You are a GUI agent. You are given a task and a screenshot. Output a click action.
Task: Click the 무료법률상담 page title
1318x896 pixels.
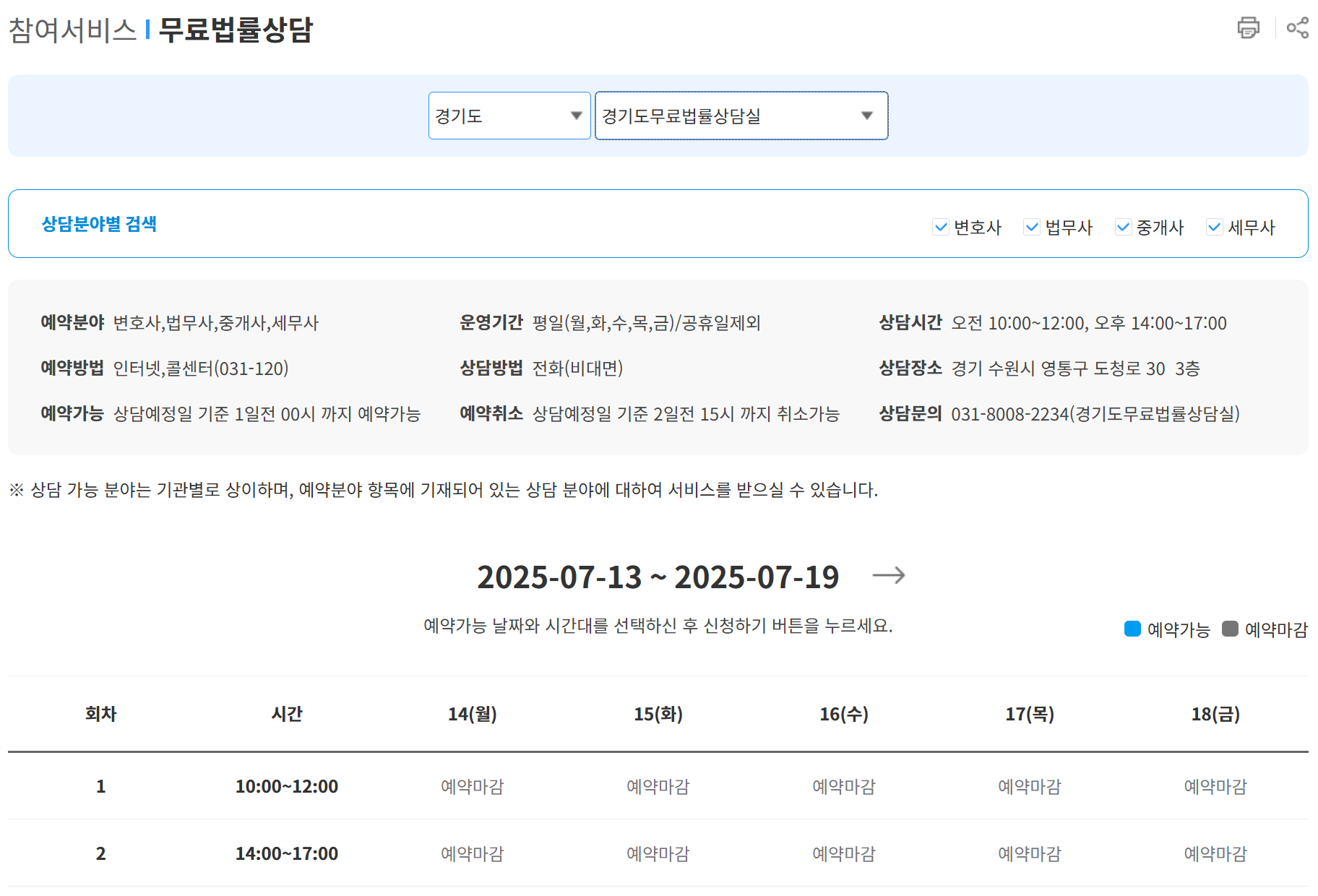pyautogui.click(x=236, y=30)
